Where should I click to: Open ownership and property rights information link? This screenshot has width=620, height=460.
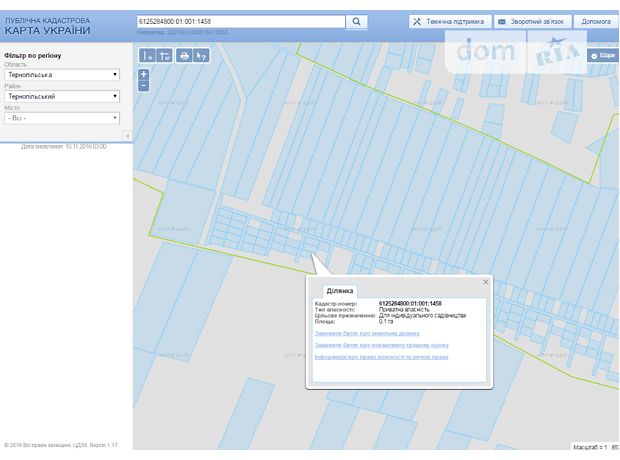tap(381, 357)
